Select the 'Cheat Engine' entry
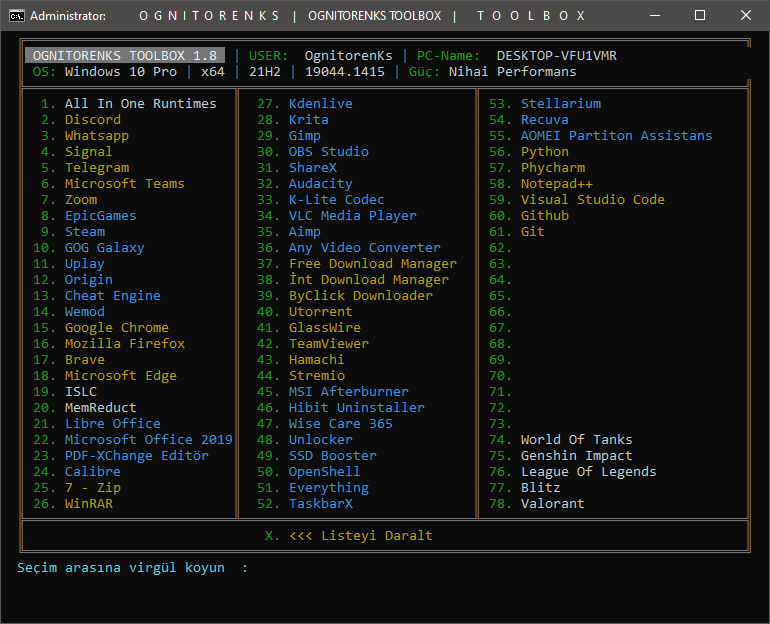Viewport: 770px width, 624px height. (x=112, y=296)
